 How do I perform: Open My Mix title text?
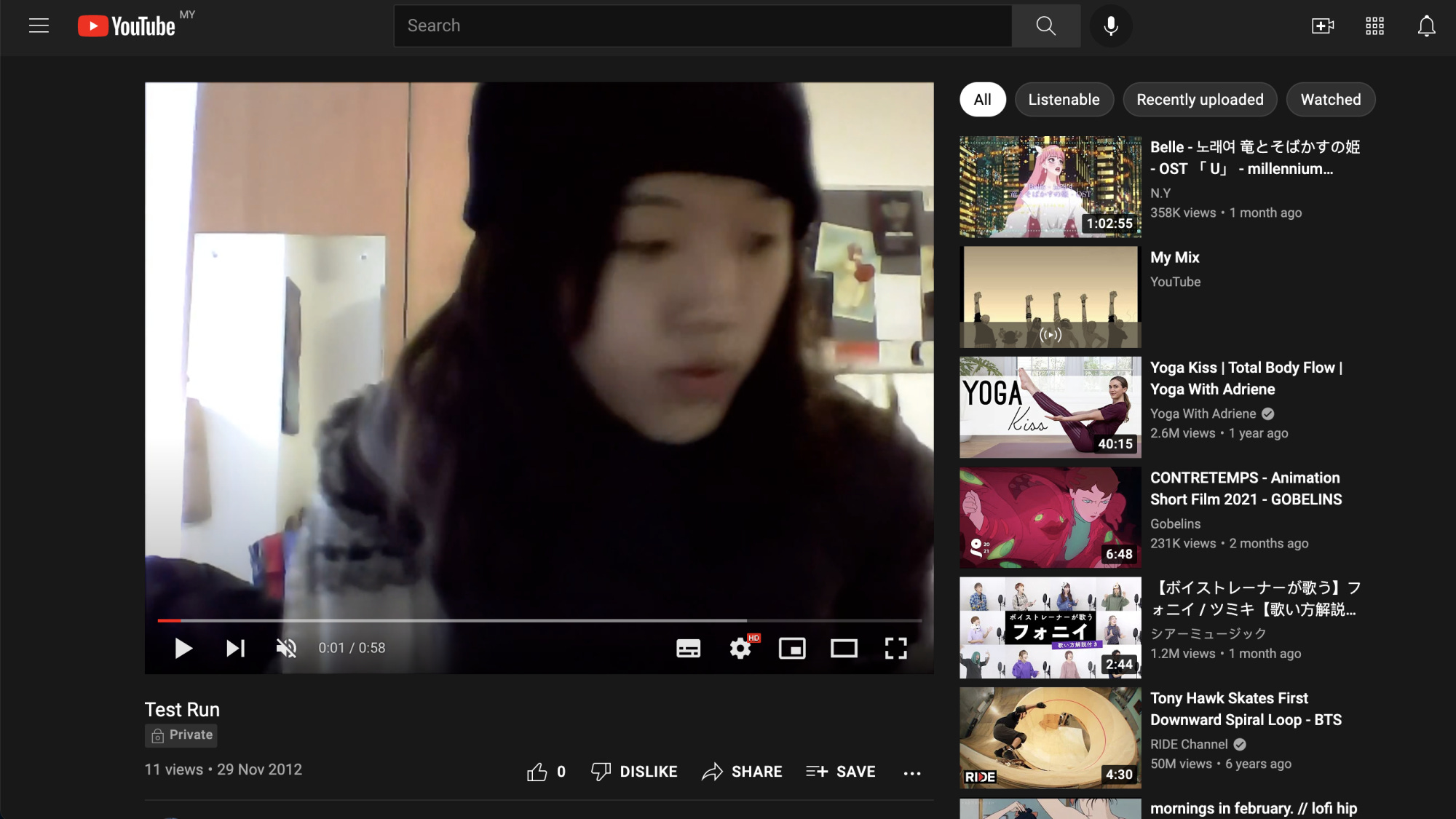tap(1174, 258)
